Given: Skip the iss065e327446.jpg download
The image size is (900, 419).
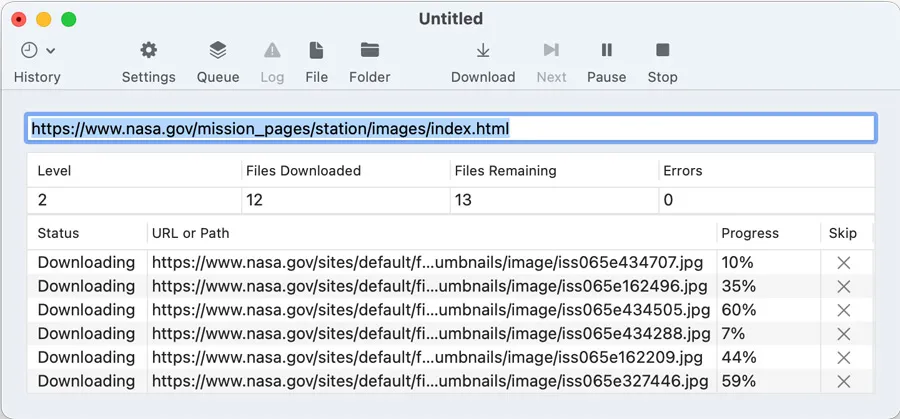Looking at the screenshot, I should click(x=843, y=381).
